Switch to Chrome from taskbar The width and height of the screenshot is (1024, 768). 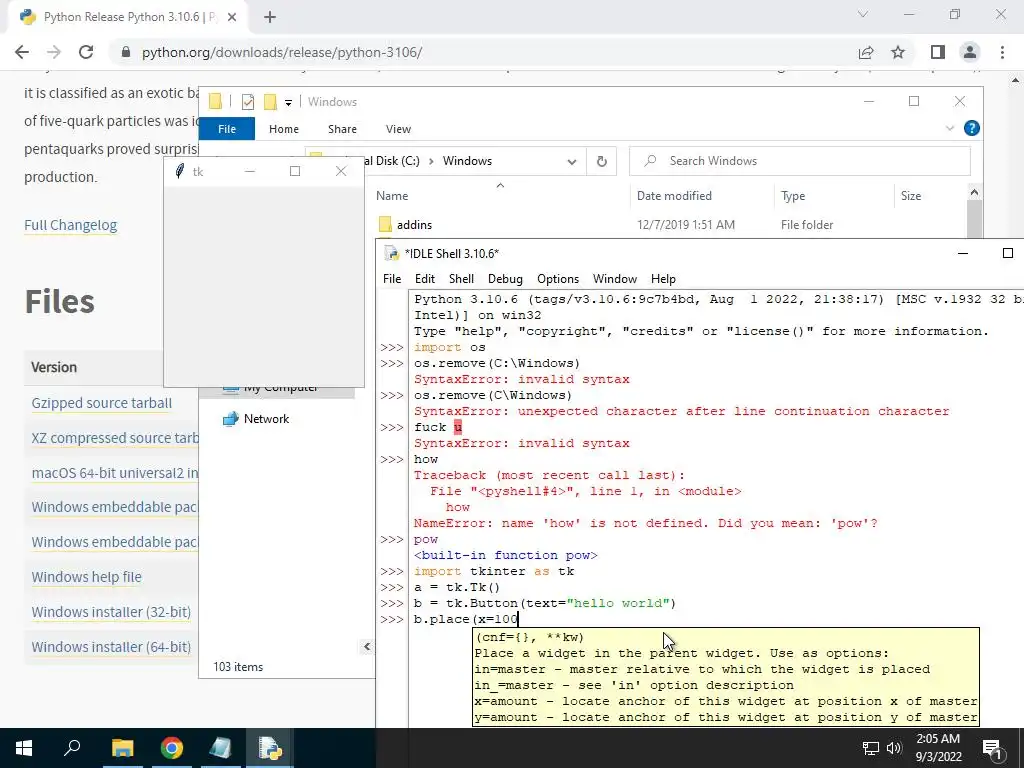tap(172, 748)
